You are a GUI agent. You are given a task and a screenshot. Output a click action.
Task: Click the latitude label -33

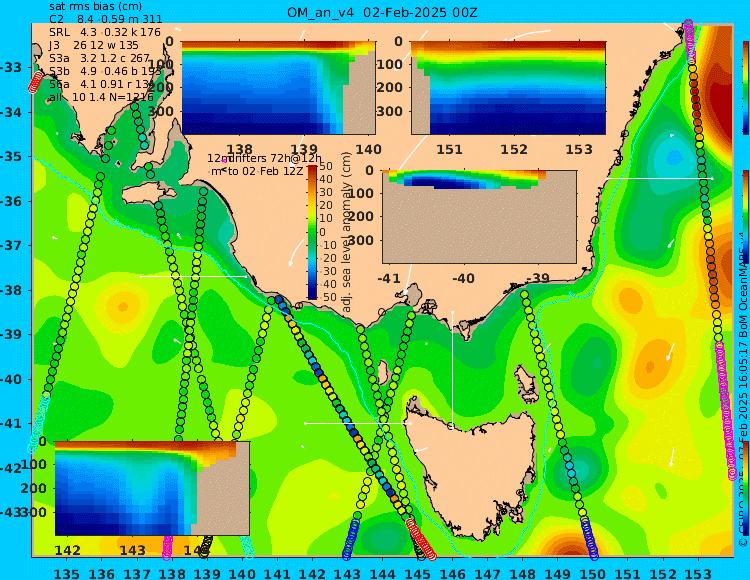11,67
